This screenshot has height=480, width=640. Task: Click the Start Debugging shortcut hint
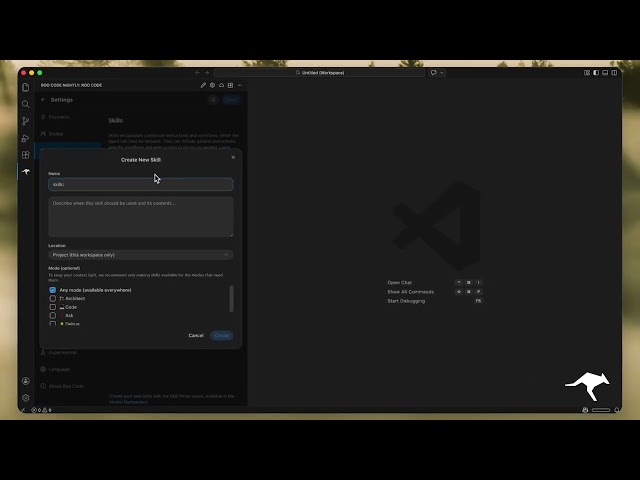[434, 301]
